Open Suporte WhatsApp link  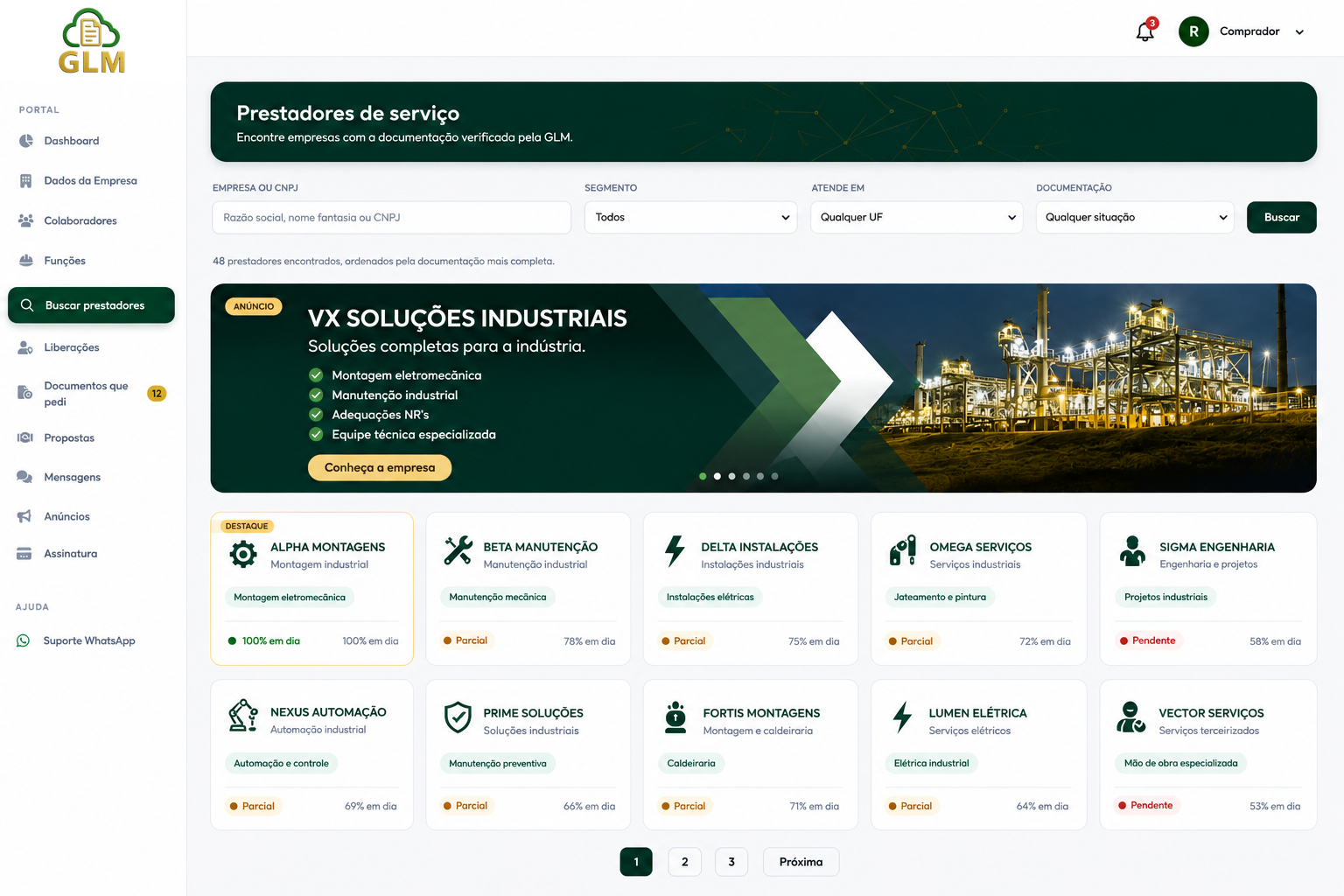[x=89, y=640]
